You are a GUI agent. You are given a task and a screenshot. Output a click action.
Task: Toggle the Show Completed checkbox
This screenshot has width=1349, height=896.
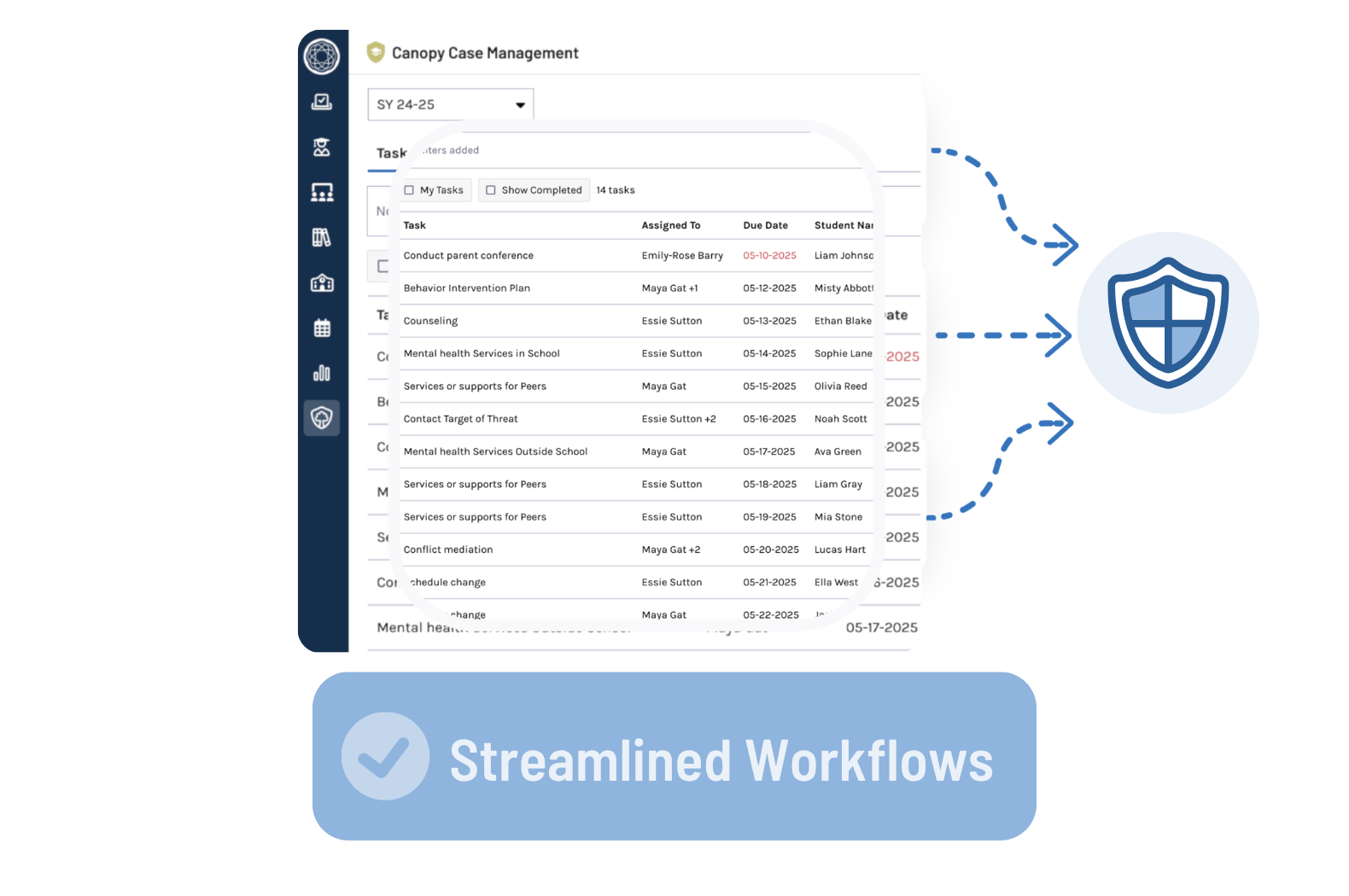[x=491, y=190]
